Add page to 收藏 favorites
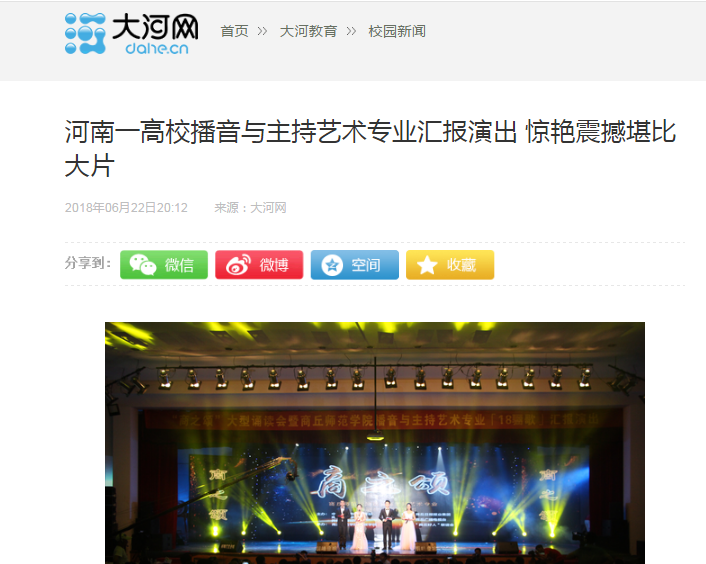This screenshot has width=706, height=564. tap(450, 265)
